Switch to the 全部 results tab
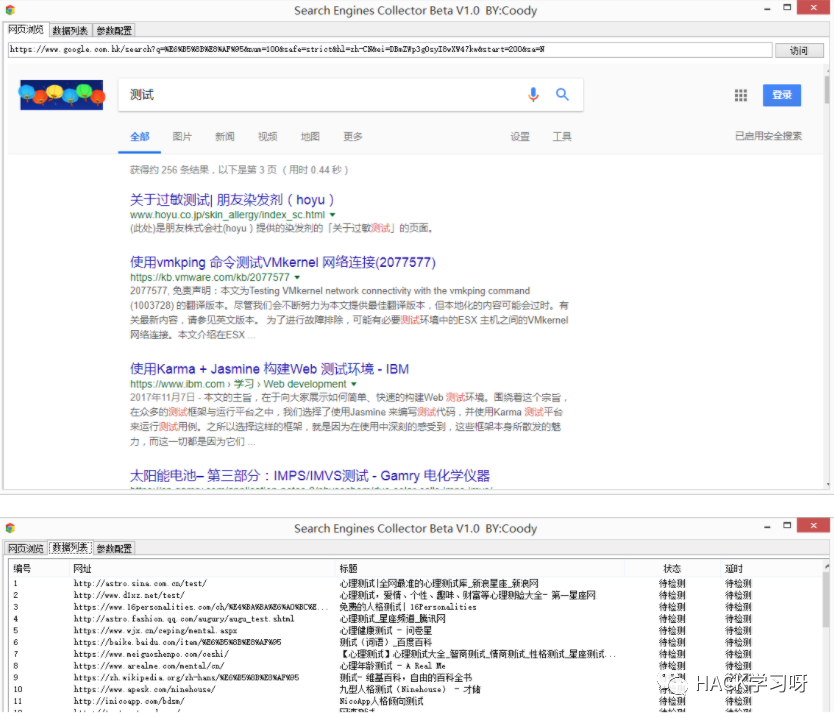The image size is (834, 719). pyautogui.click(x=140, y=137)
